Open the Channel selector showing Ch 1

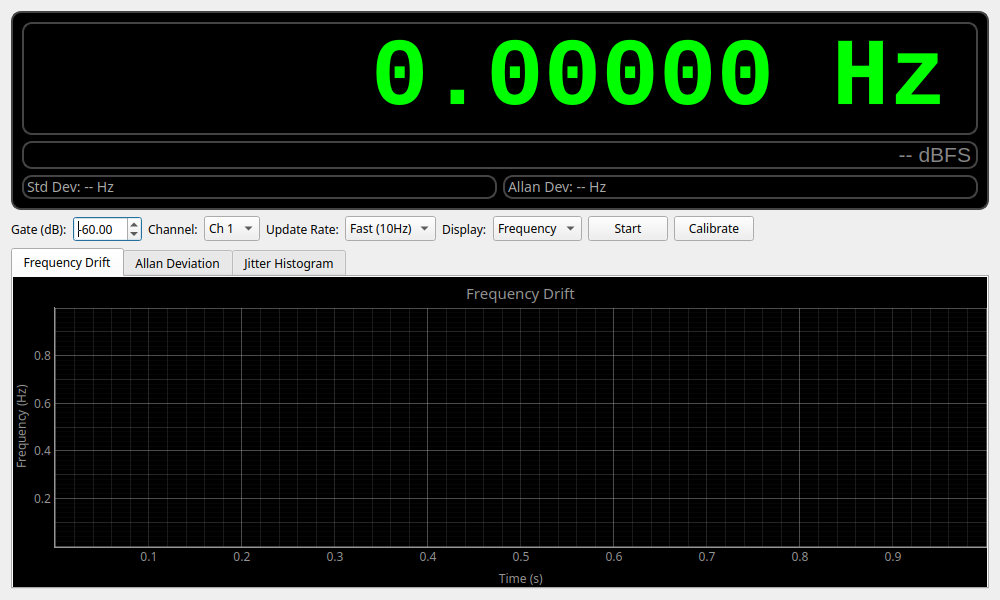(231, 228)
